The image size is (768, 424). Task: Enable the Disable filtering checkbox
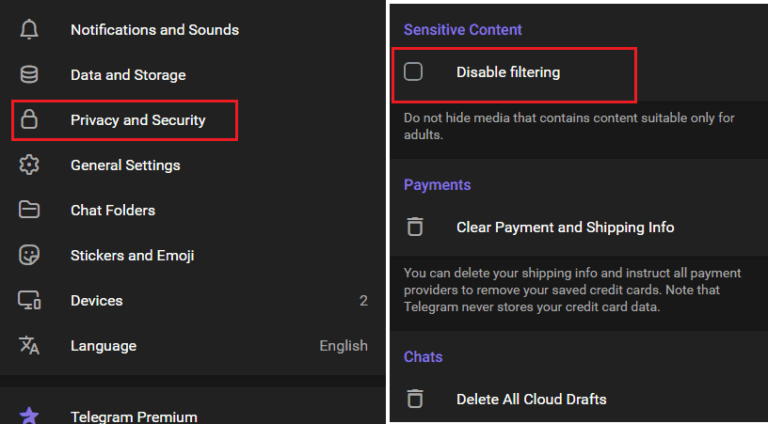click(413, 72)
